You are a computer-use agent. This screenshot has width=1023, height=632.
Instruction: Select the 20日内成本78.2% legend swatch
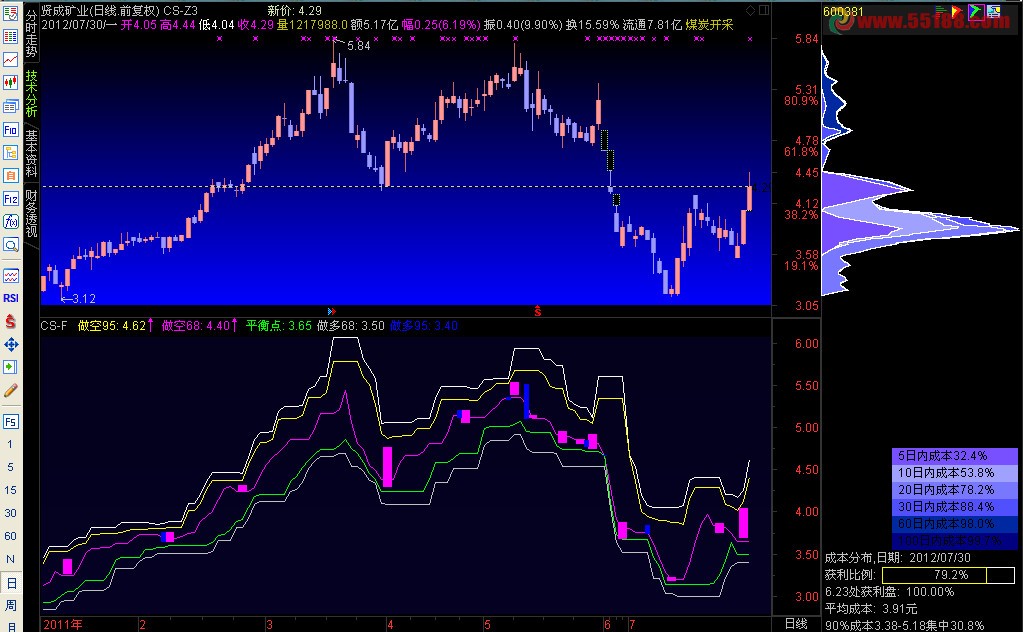pyautogui.click(x=954, y=490)
